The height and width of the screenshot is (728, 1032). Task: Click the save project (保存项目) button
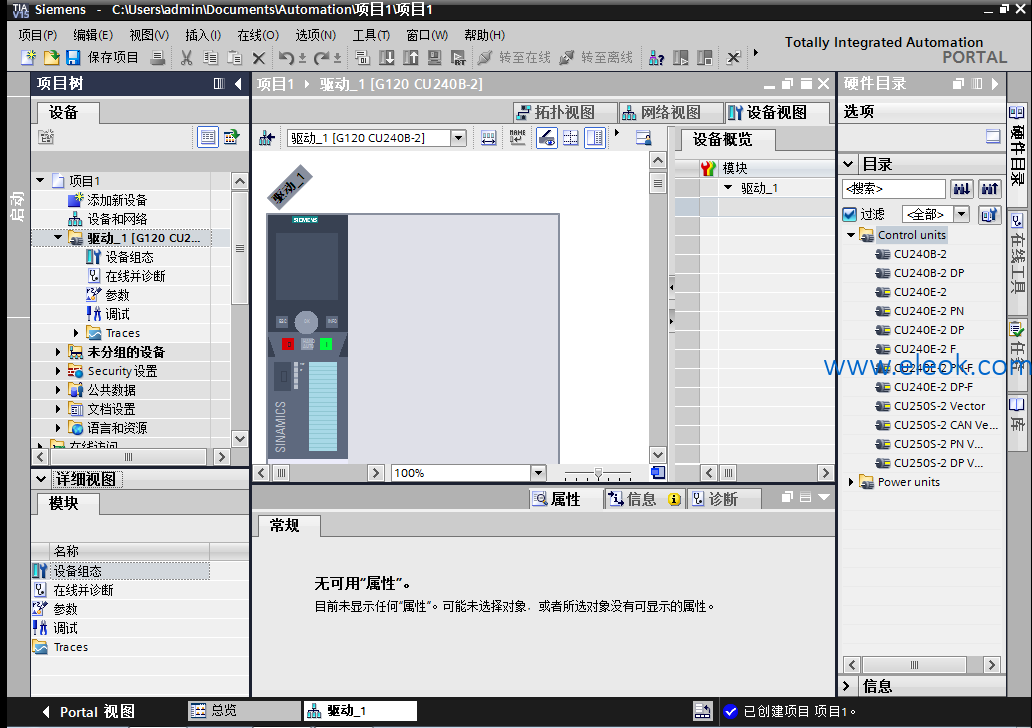tap(102, 58)
